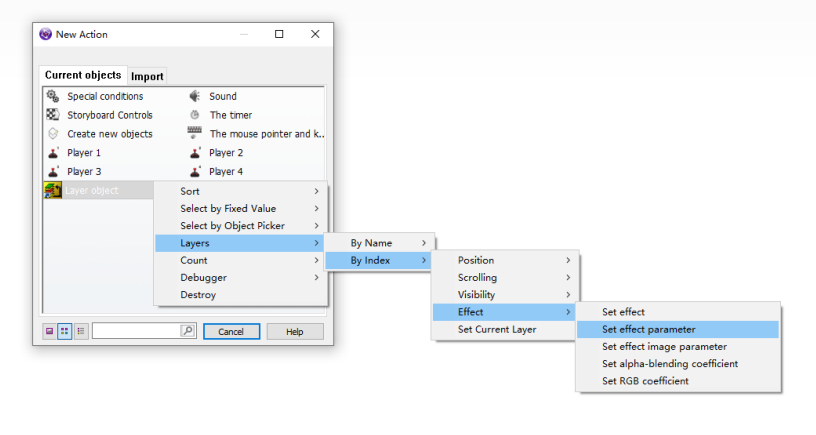The width and height of the screenshot is (816, 435).
Task: Open the Effect submenu entry
Action: pos(504,312)
